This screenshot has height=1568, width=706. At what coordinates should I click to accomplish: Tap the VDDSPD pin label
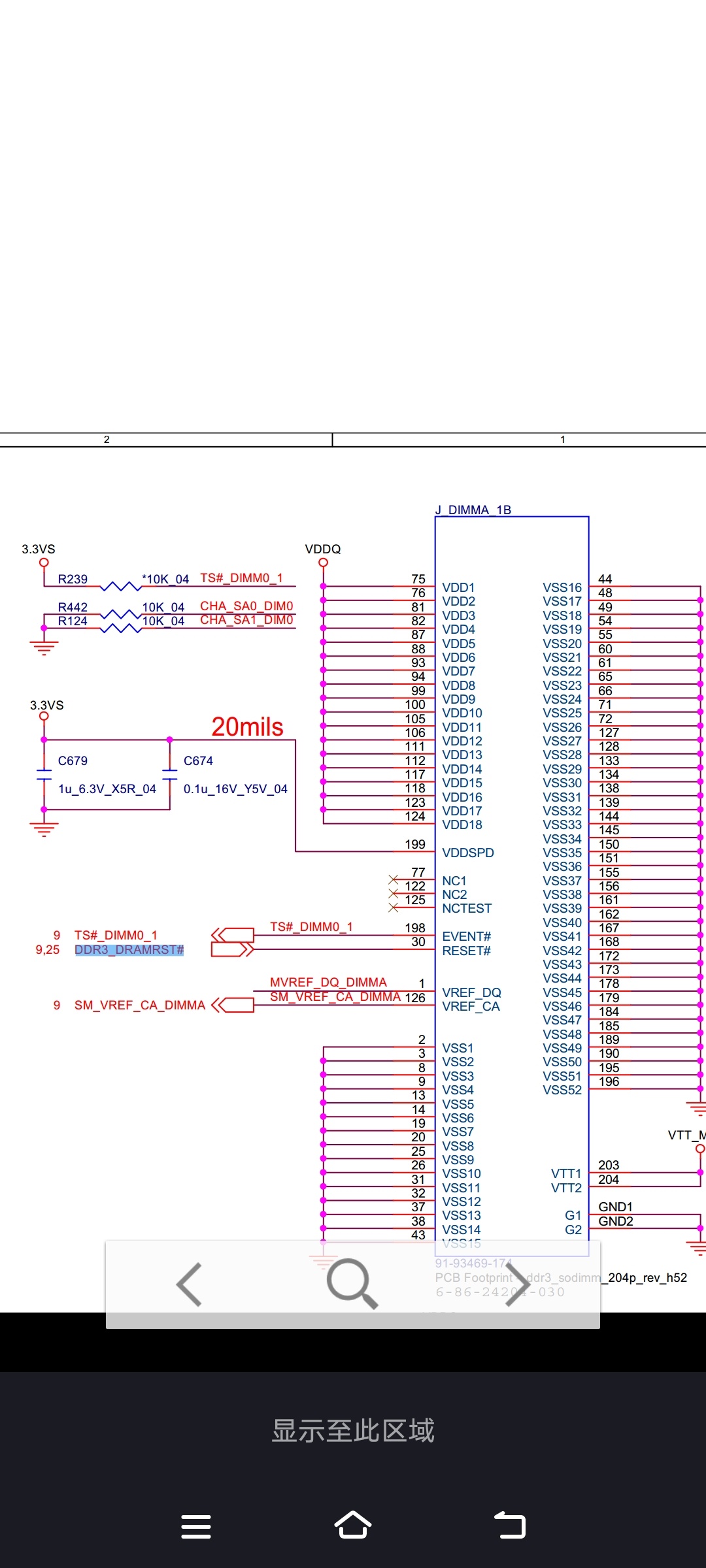pos(468,853)
